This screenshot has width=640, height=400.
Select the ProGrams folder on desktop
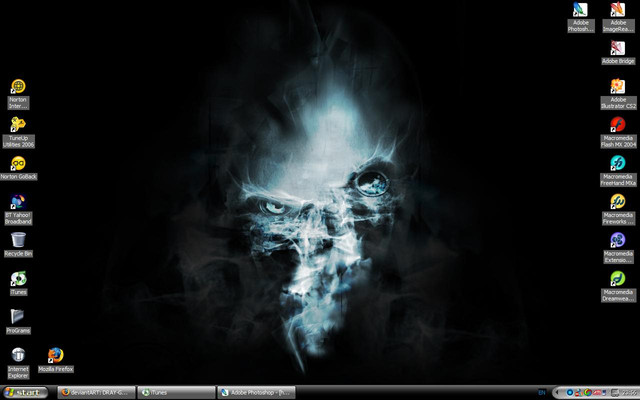click(x=18, y=322)
